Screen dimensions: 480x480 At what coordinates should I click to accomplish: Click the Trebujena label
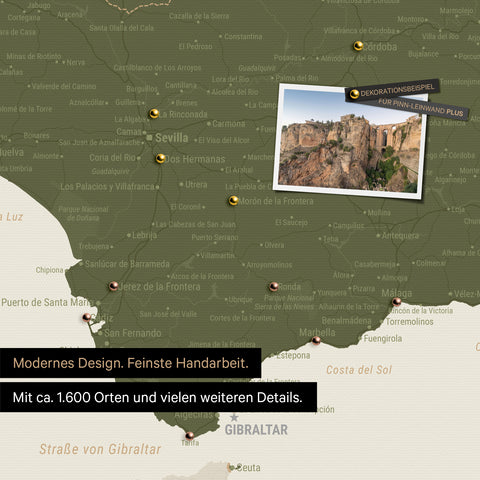(94, 247)
